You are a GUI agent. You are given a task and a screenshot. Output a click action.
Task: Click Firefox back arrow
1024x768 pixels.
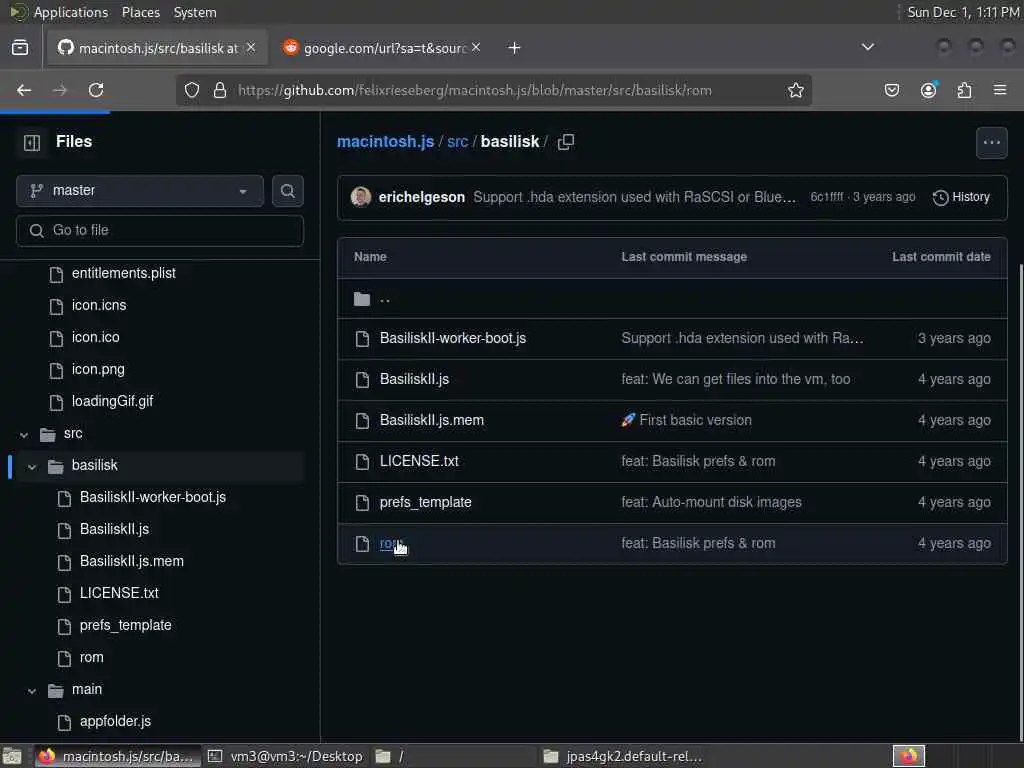(x=24, y=90)
